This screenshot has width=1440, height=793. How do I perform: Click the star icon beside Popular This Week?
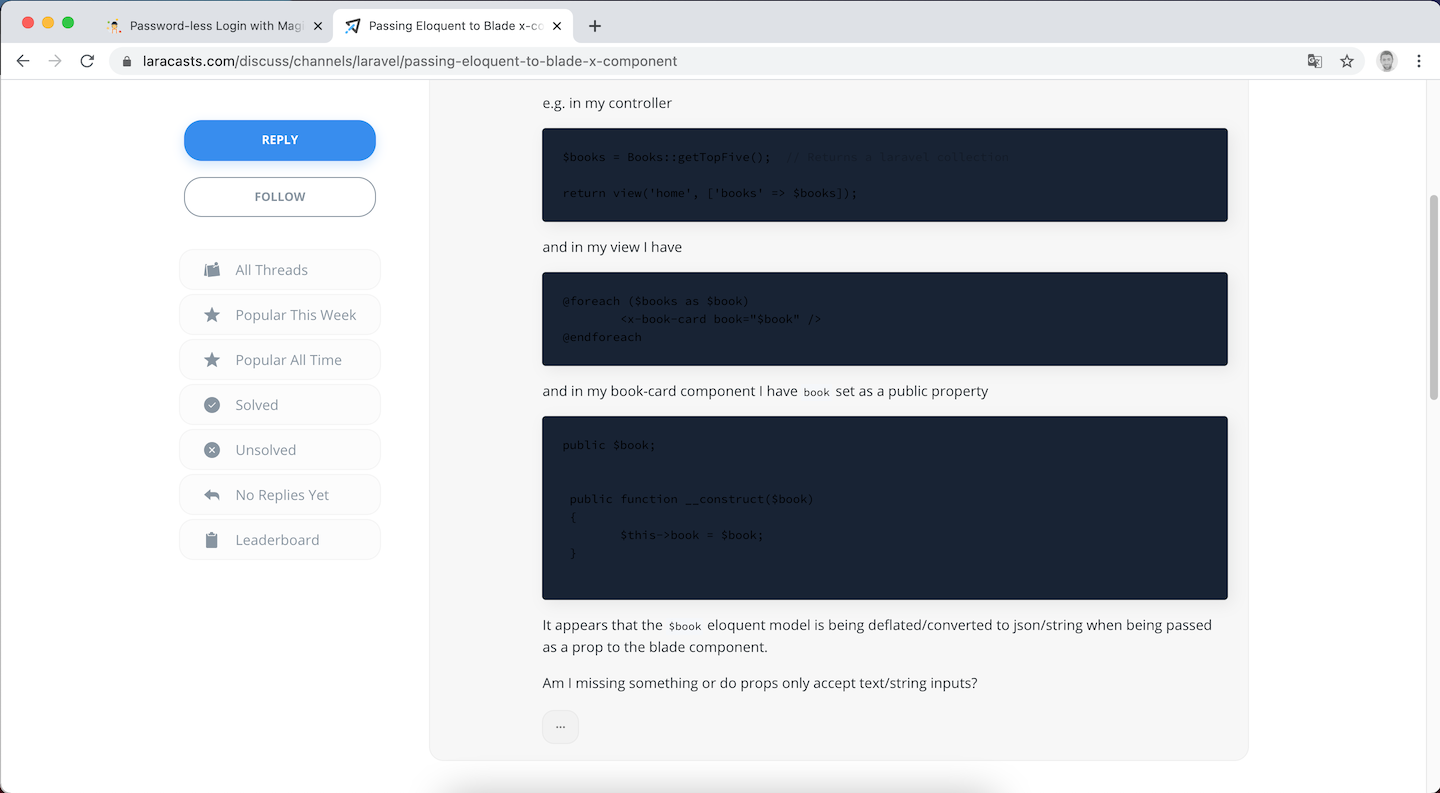(212, 315)
